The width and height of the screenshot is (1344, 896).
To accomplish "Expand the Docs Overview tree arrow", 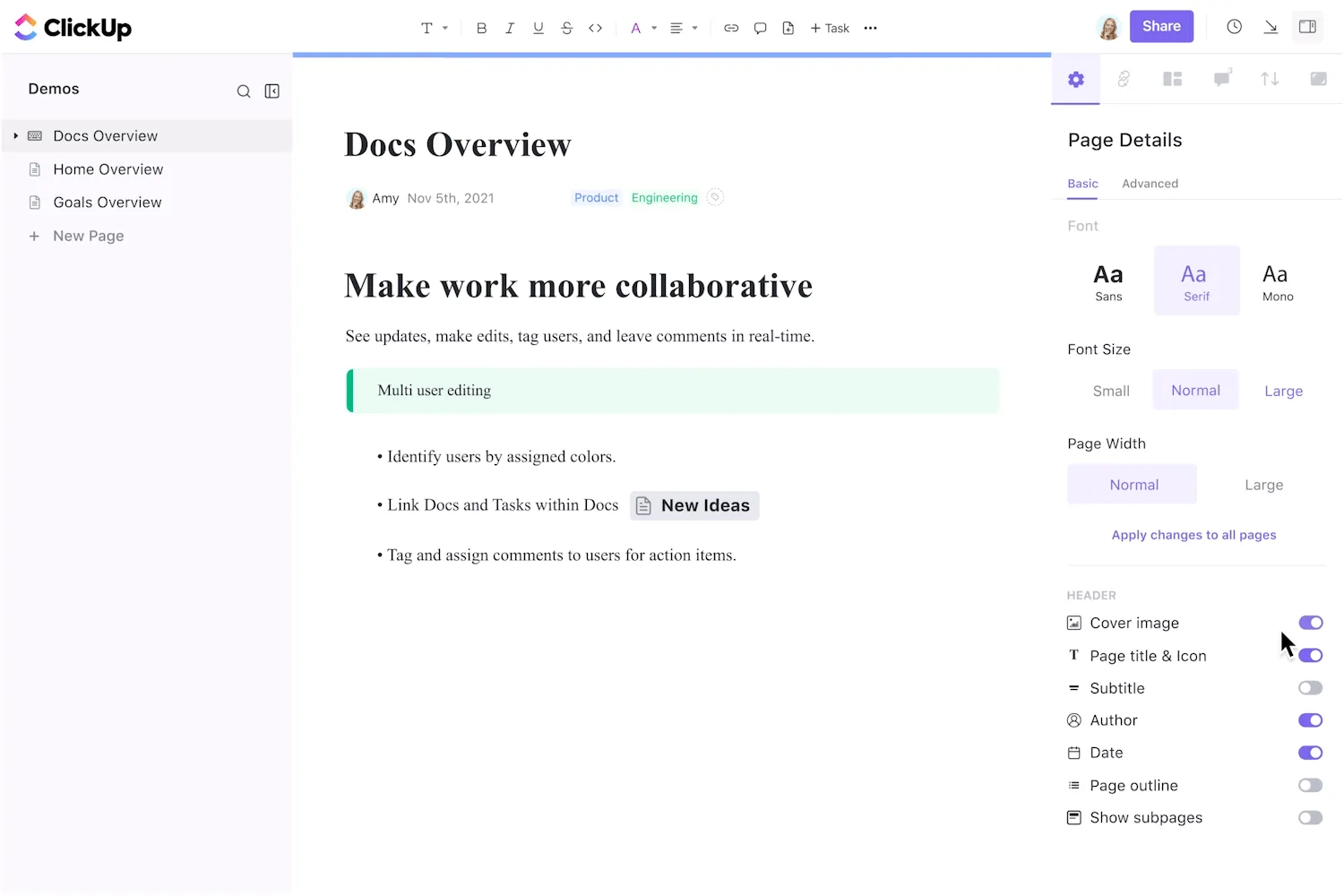I will click(15, 136).
